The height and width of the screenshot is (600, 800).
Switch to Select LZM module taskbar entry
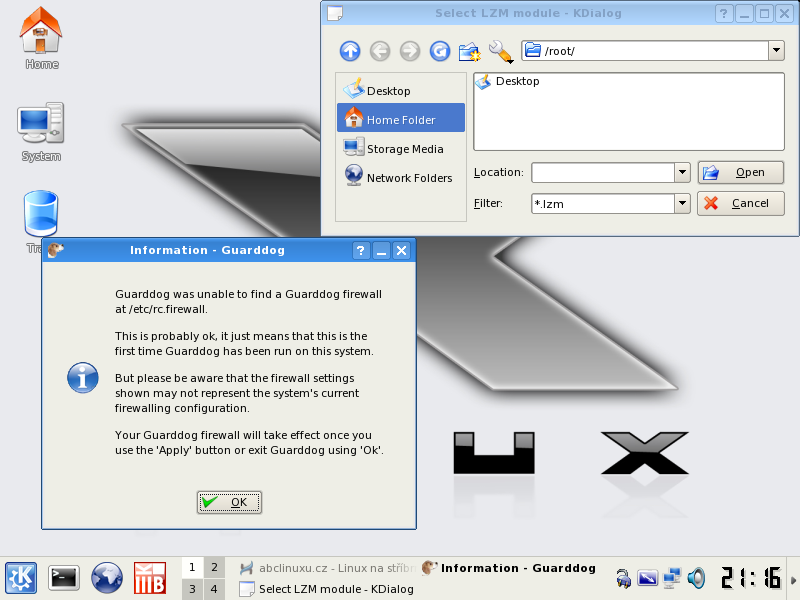point(328,589)
